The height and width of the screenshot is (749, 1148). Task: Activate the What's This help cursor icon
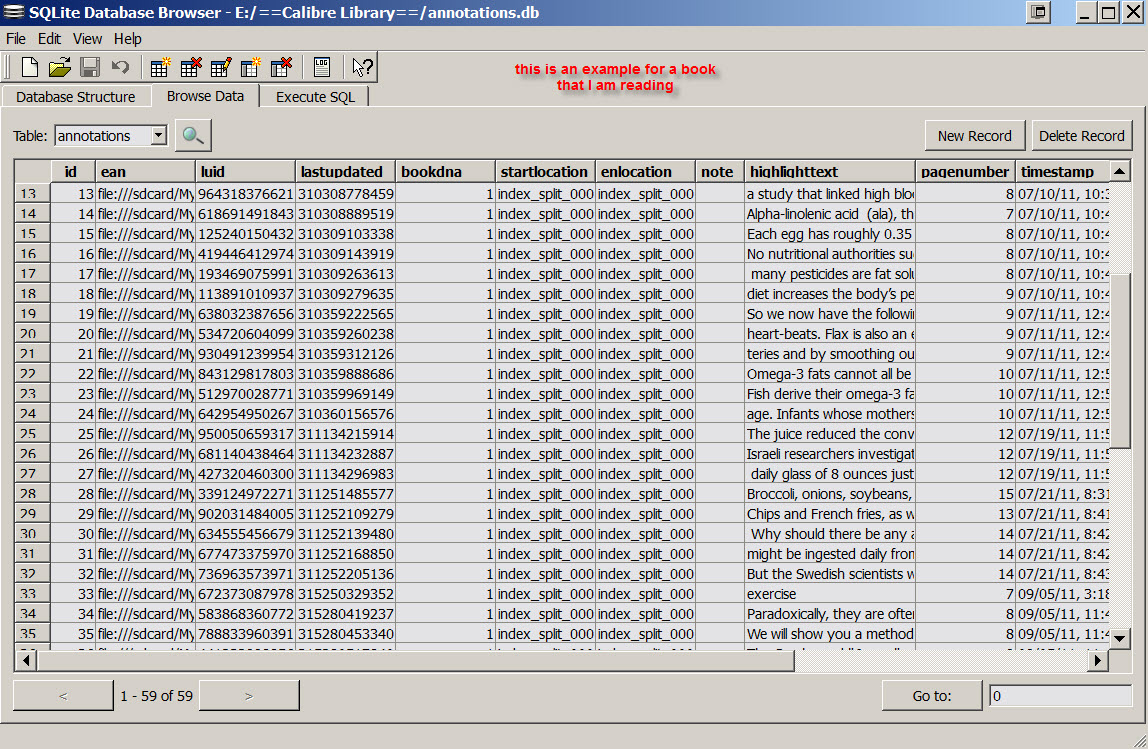pyautogui.click(x=362, y=67)
